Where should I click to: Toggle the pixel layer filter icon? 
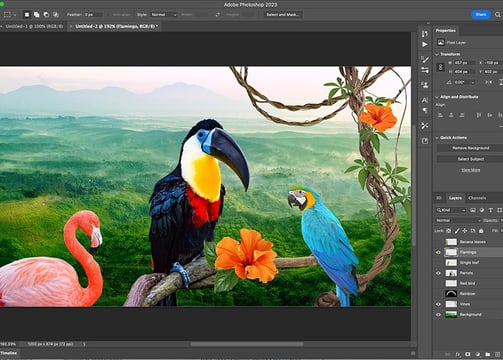473,210
